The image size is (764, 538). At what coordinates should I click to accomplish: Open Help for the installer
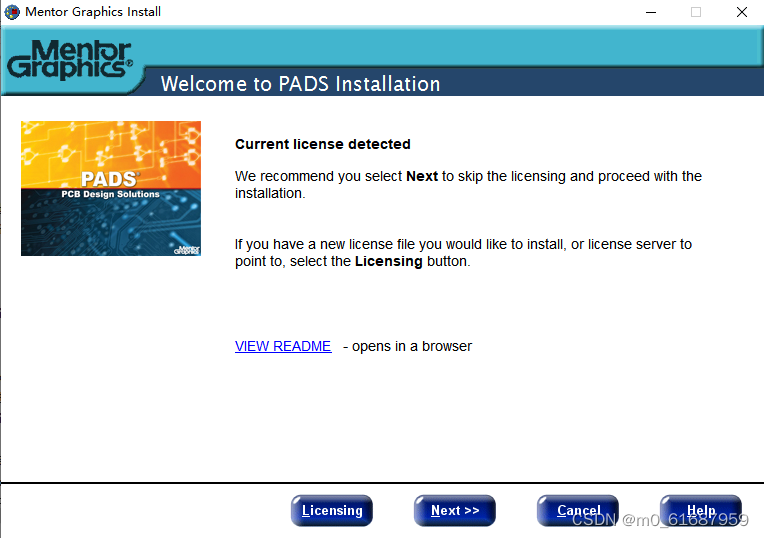(x=701, y=510)
